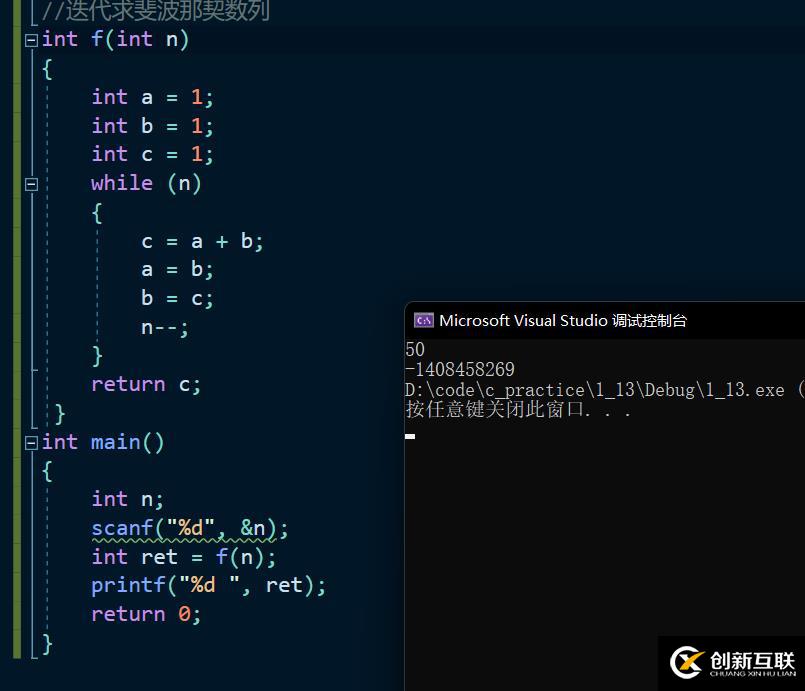Click the 'return c;' statement

point(146,384)
